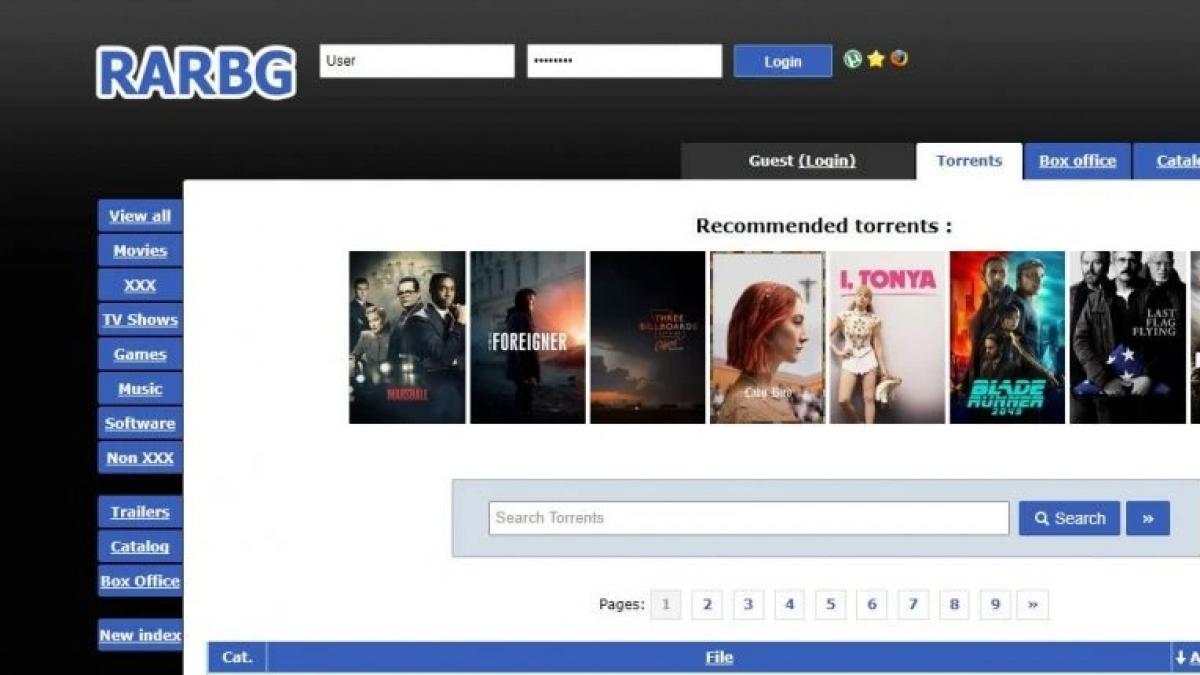Click the yellow star bookmark icon
This screenshot has height=675, width=1200.
coord(876,59)
